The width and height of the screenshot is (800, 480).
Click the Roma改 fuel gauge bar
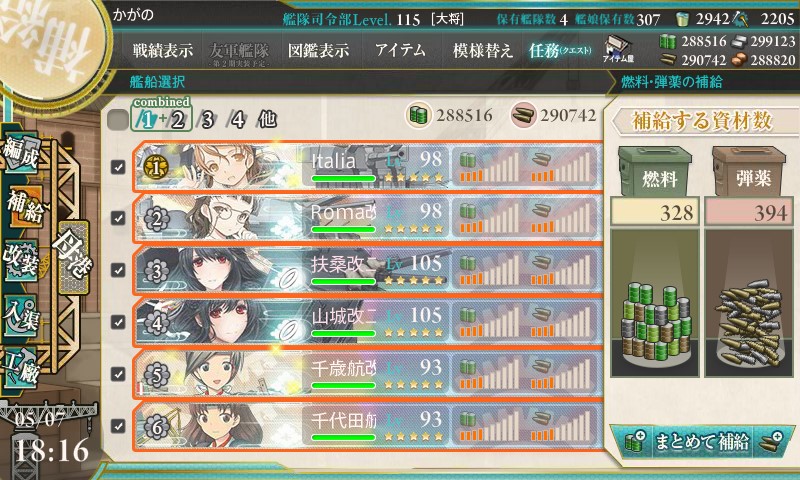[489, 218]
